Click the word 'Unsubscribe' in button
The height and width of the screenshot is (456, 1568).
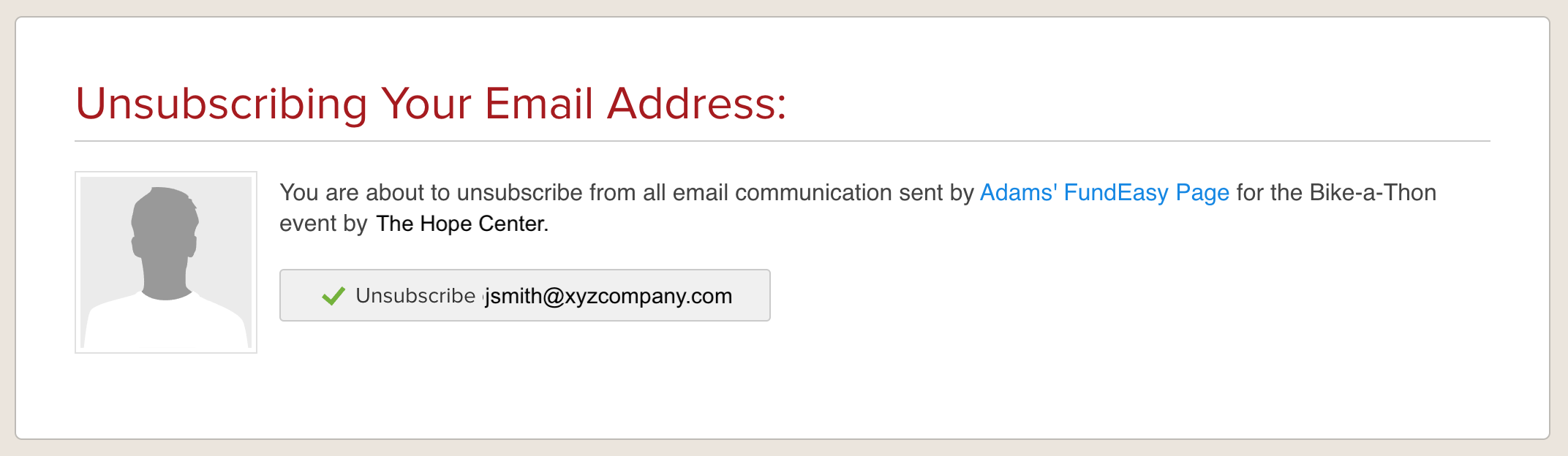415,296
